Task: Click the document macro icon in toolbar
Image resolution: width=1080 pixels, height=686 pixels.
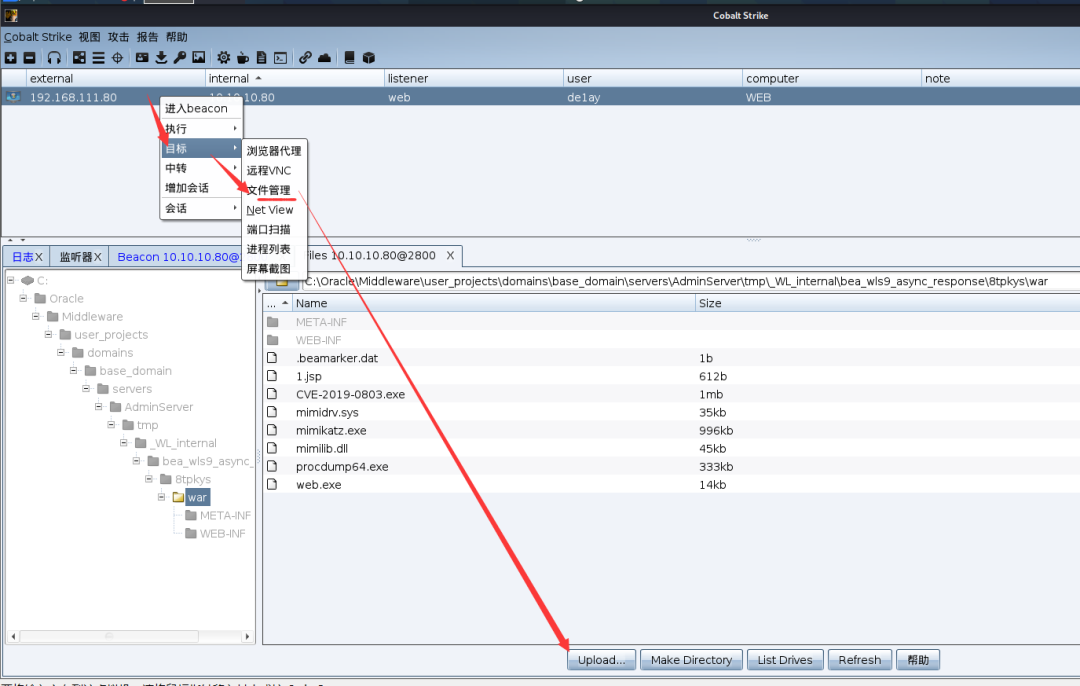Action: [261, 58]
